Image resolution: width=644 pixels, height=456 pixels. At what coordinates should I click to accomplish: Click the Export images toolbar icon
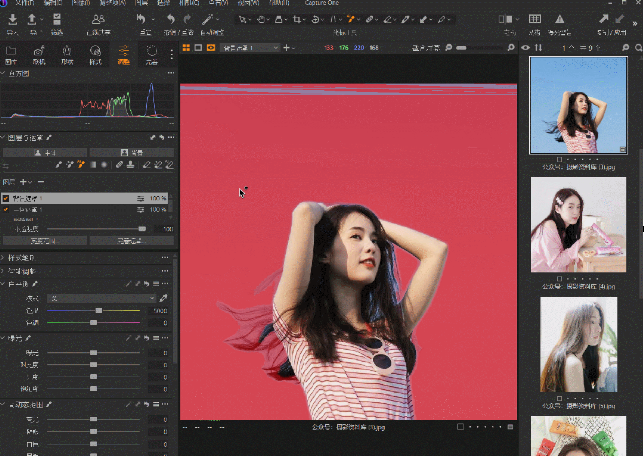point(34,20)
